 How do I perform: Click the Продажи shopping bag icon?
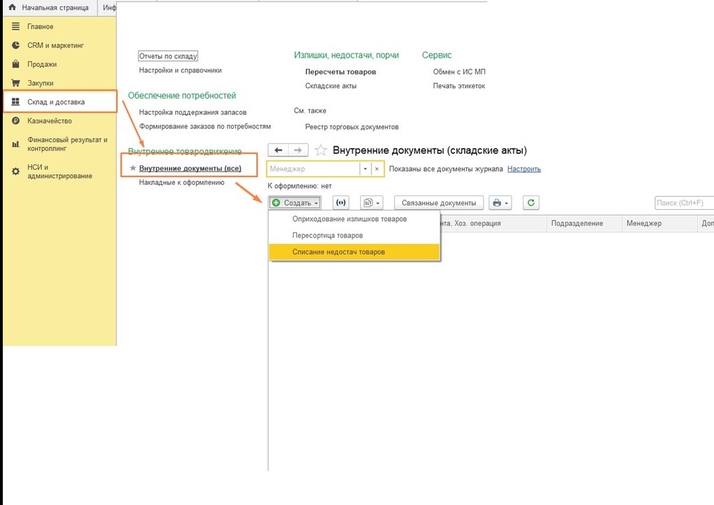[15, 64]
